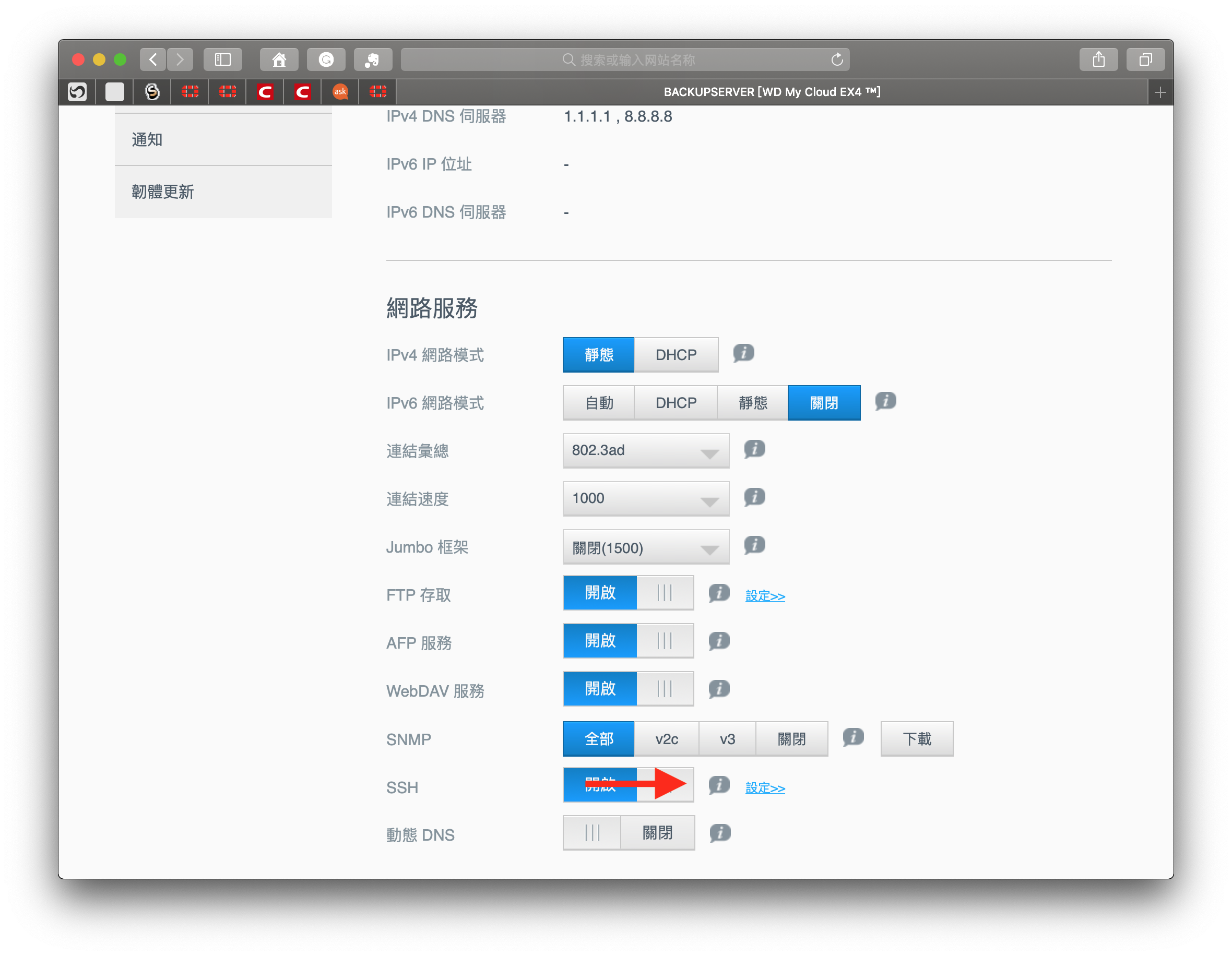Open the FTP 存取 設定>> link
The image size is (1232, 956).
765,595
